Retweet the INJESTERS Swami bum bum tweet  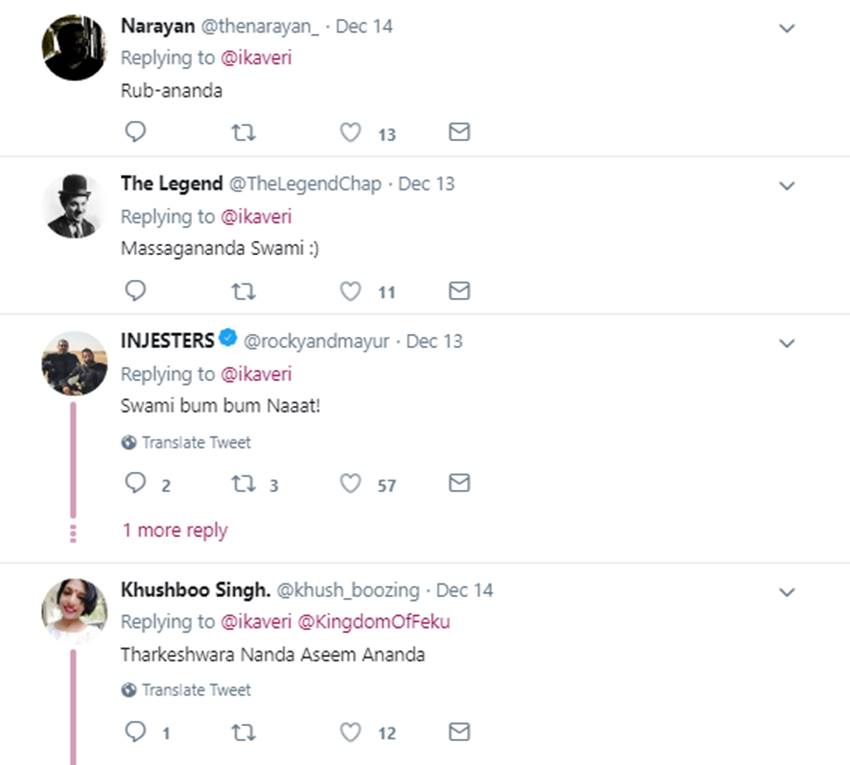243,484
